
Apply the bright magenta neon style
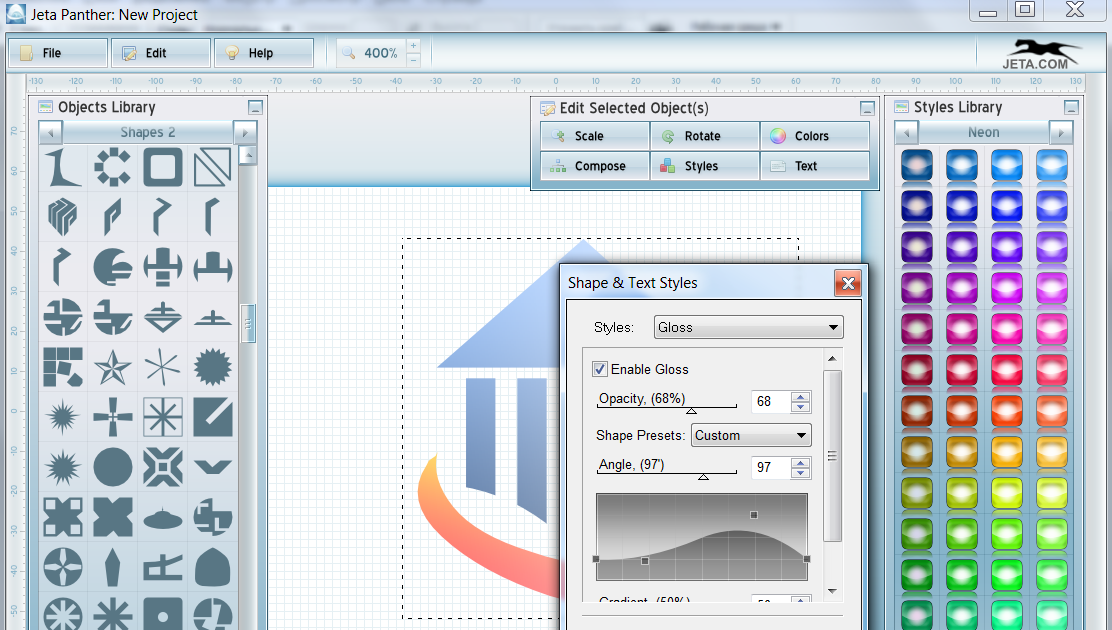[x=1006, y=289]
